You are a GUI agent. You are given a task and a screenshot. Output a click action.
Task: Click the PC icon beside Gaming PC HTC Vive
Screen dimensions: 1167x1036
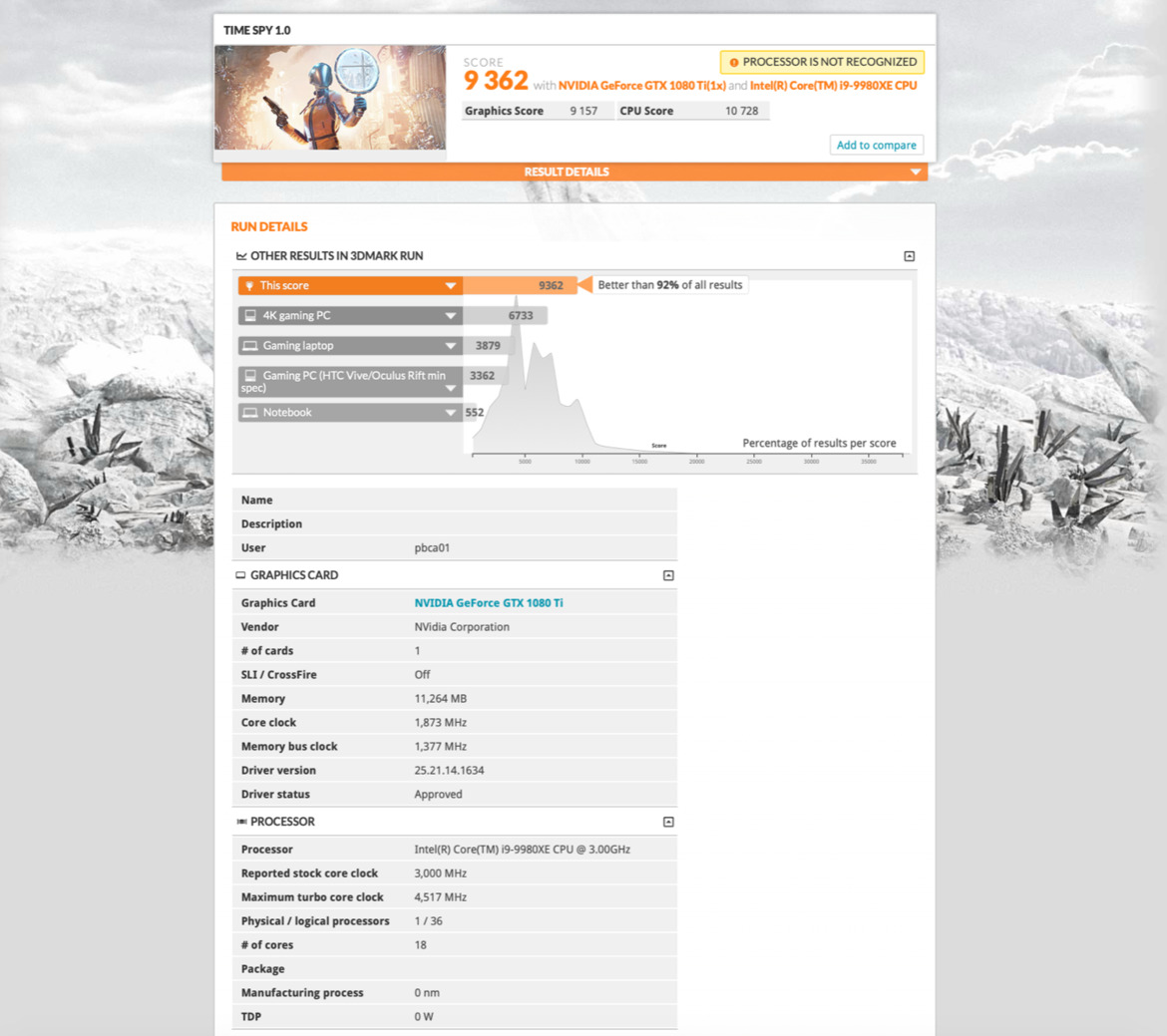point(250,376)
